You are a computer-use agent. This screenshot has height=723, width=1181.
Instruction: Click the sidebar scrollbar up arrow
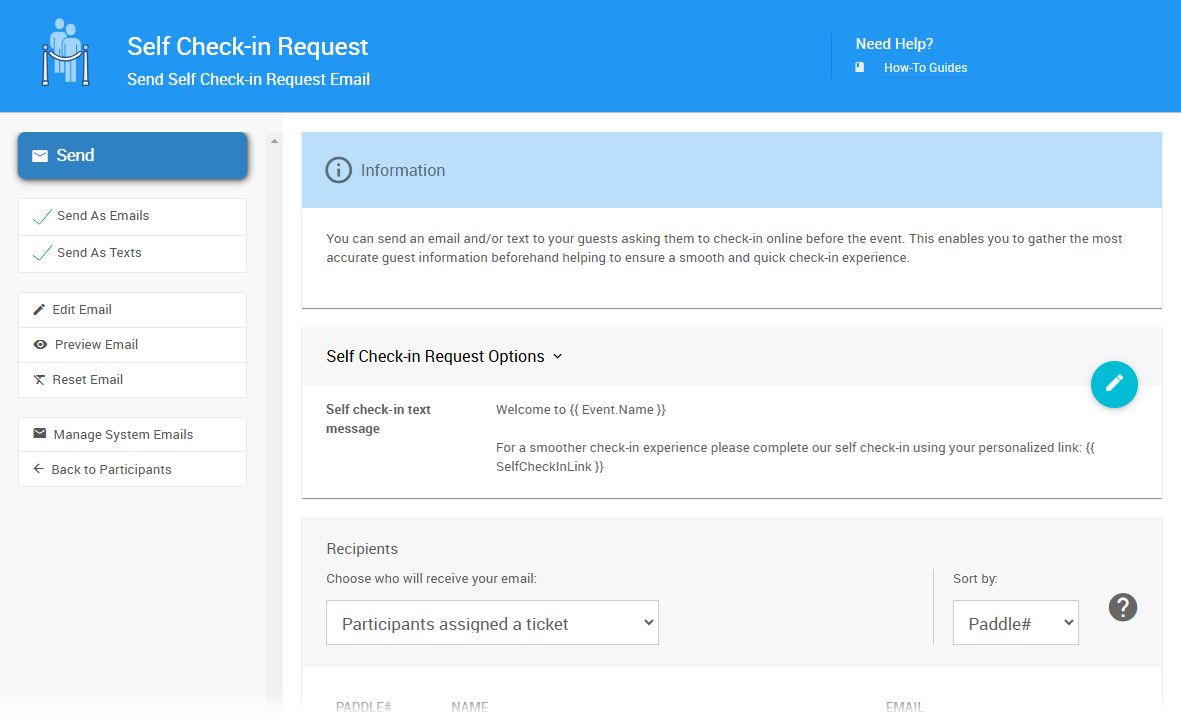click(274, 141)
